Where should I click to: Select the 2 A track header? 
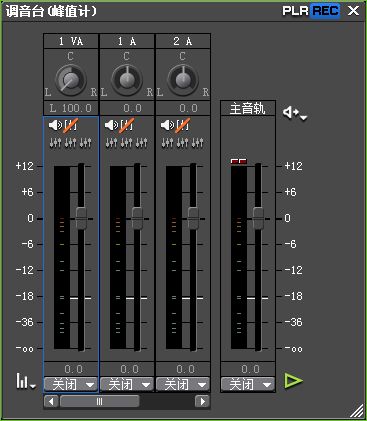(183, 41)
